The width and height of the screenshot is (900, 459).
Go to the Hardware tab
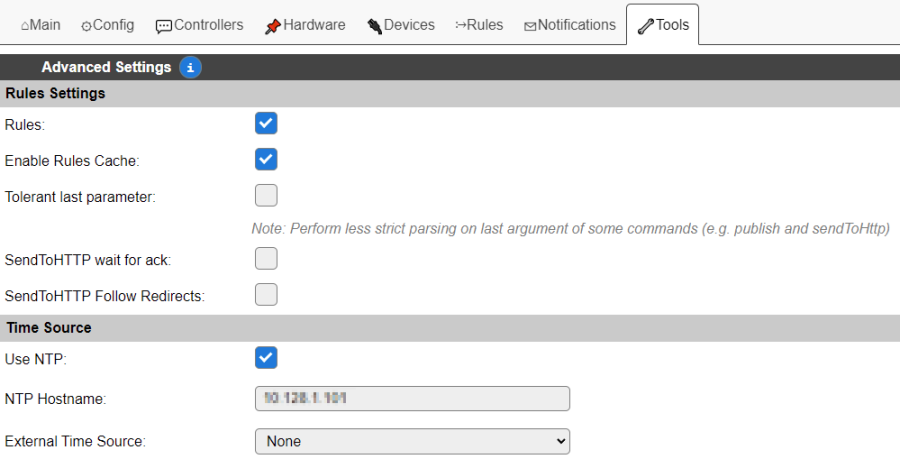tap(305, 25)
